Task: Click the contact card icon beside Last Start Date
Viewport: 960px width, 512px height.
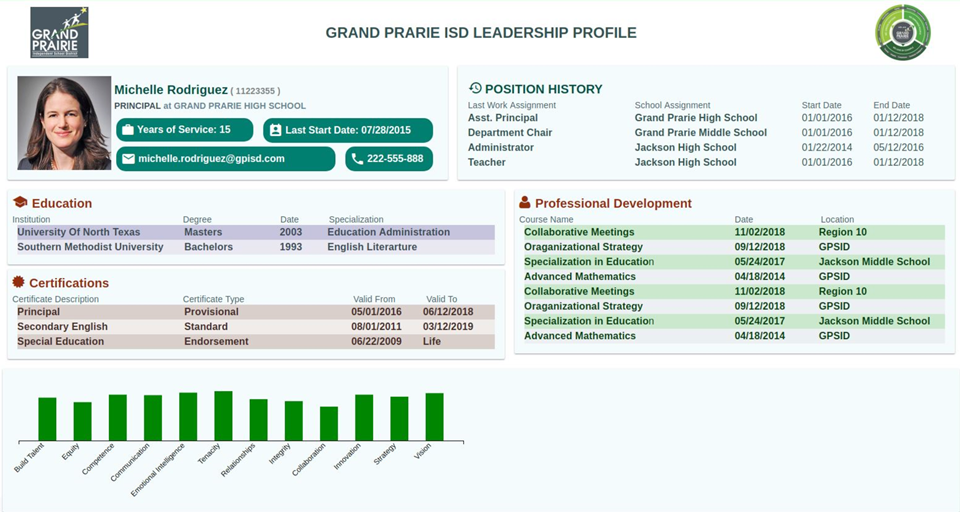Action: [276, 130]
